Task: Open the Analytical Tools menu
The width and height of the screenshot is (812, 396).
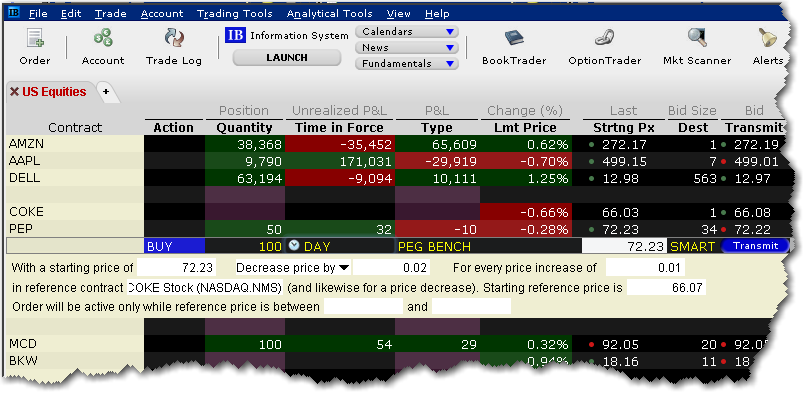Action: (329, 13)
